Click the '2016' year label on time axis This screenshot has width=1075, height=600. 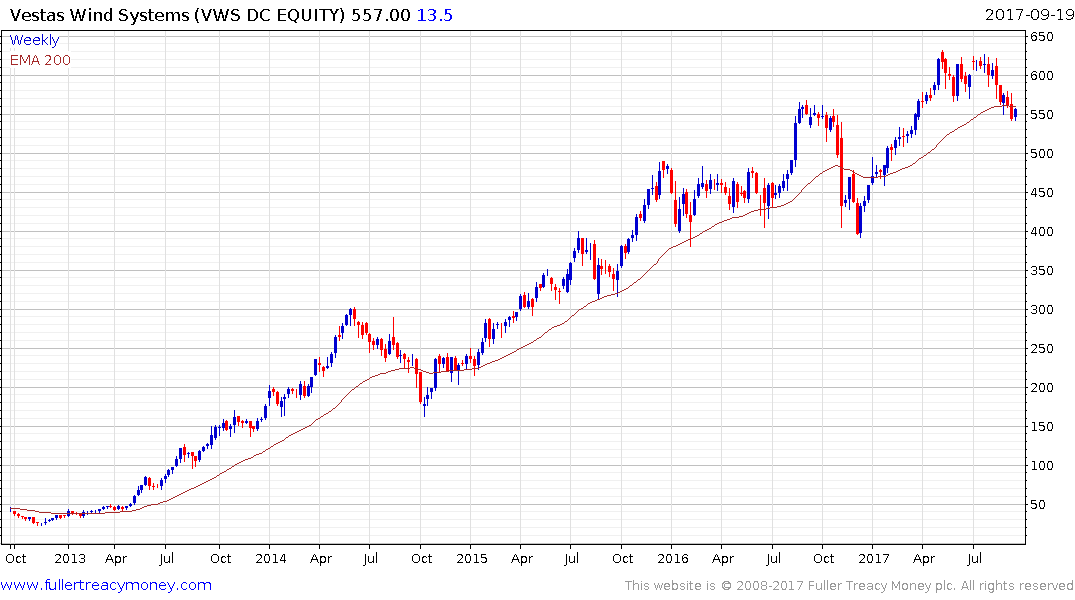click(x=673, y=559)
